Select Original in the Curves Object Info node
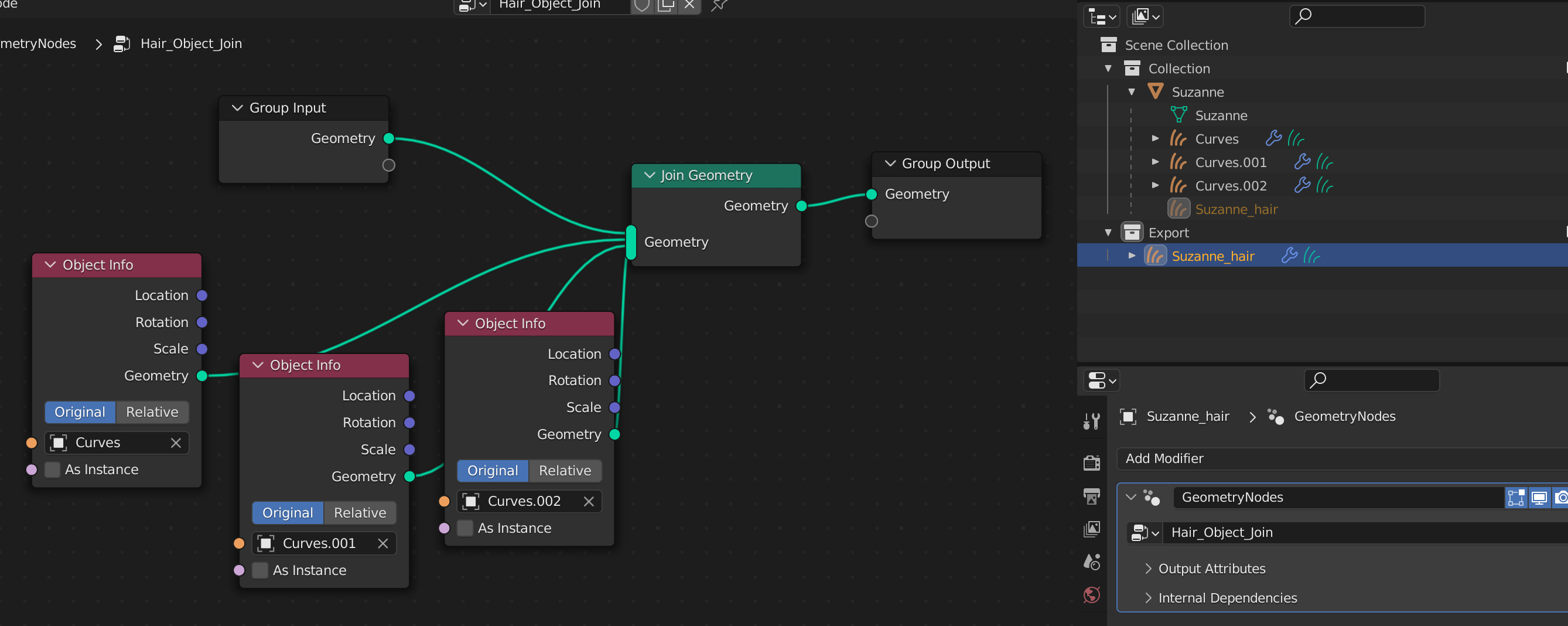The image size is (1568, 626). coord(80,412)
